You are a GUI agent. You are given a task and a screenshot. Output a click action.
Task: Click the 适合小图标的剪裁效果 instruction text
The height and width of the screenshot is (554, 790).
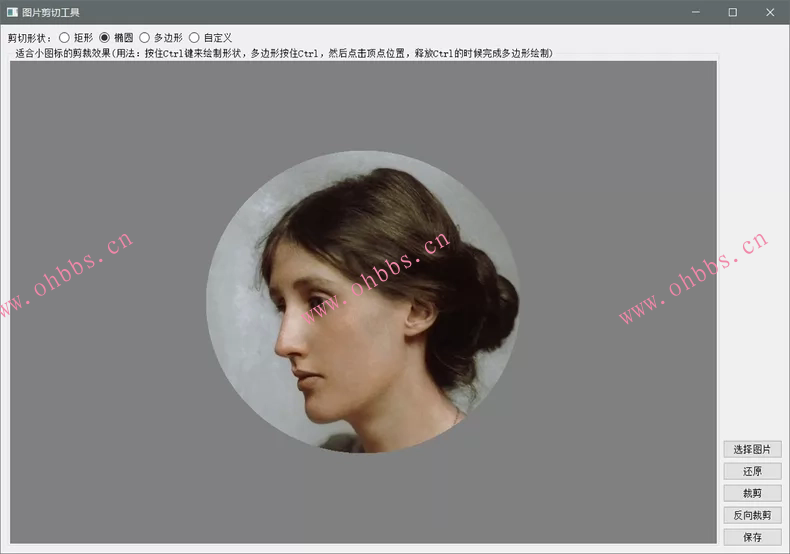284,53
